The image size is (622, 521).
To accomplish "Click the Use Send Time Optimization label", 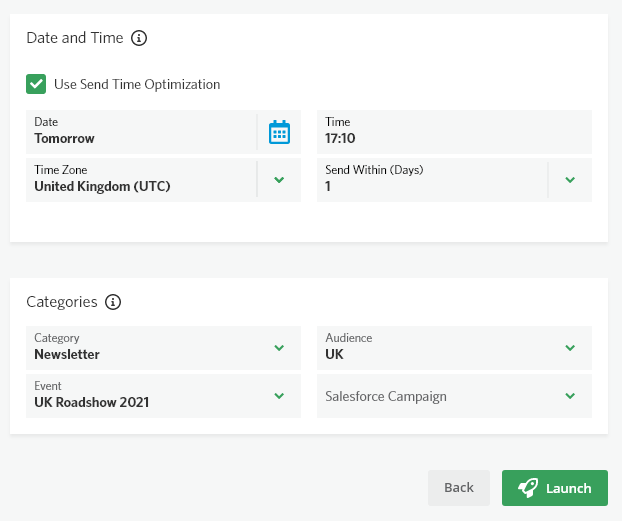I will (x=137, y=84).
